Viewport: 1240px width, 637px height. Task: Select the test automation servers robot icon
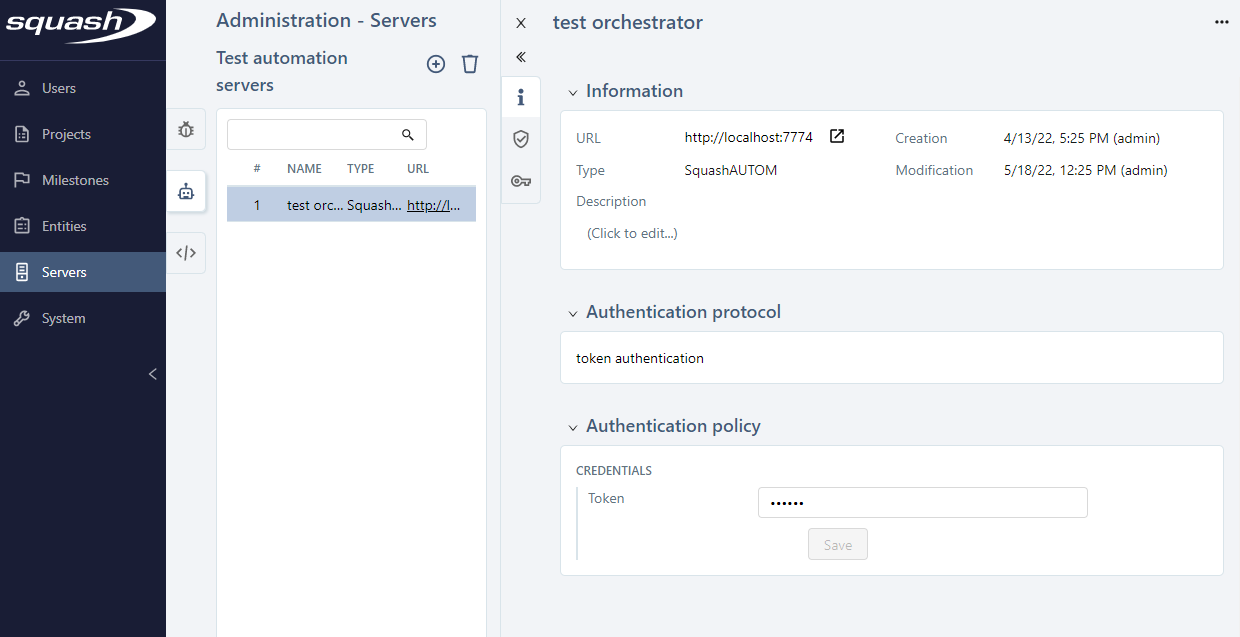click(x=186, y=192)
